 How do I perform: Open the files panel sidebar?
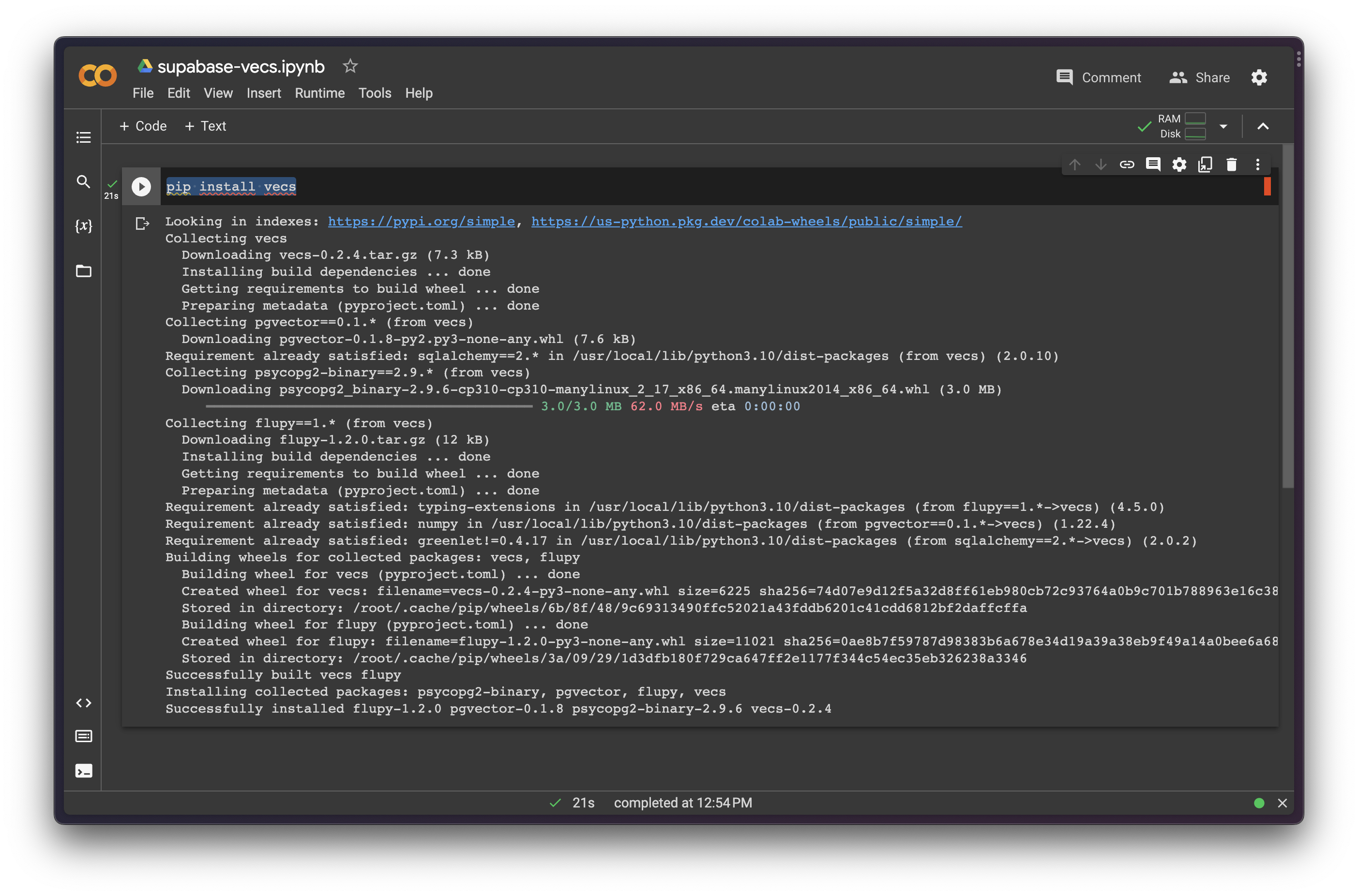(85, 270)
